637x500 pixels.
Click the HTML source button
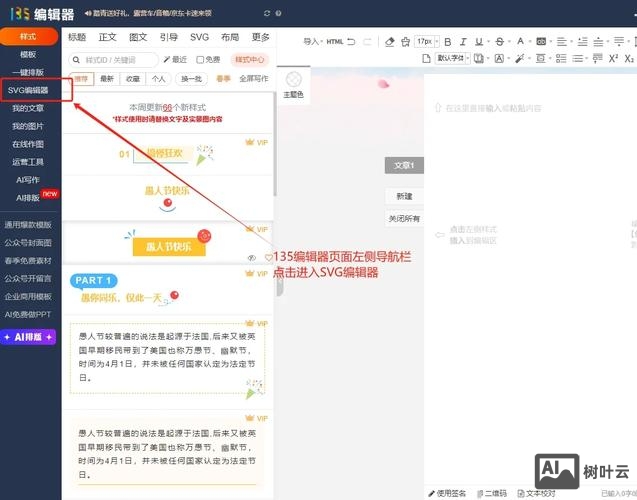coord(335,41)
